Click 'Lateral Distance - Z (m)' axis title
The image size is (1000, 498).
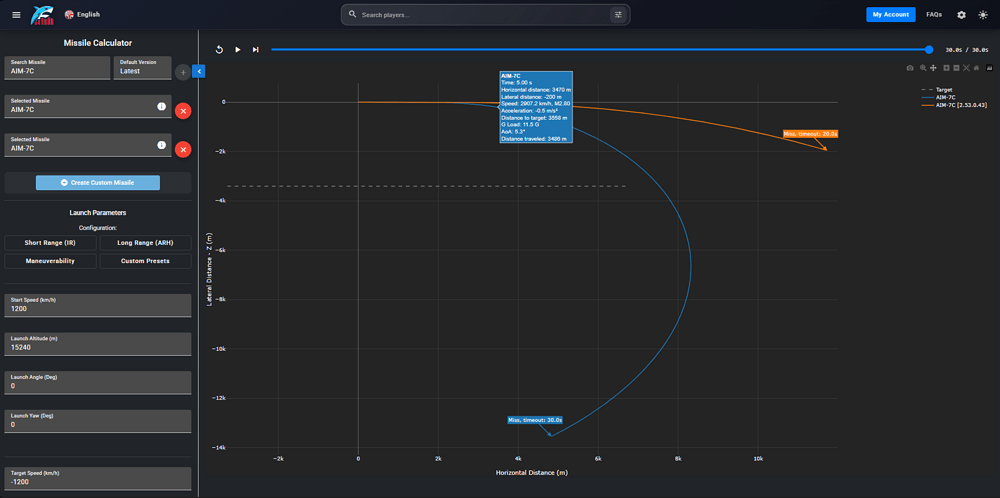click(209, 269)
